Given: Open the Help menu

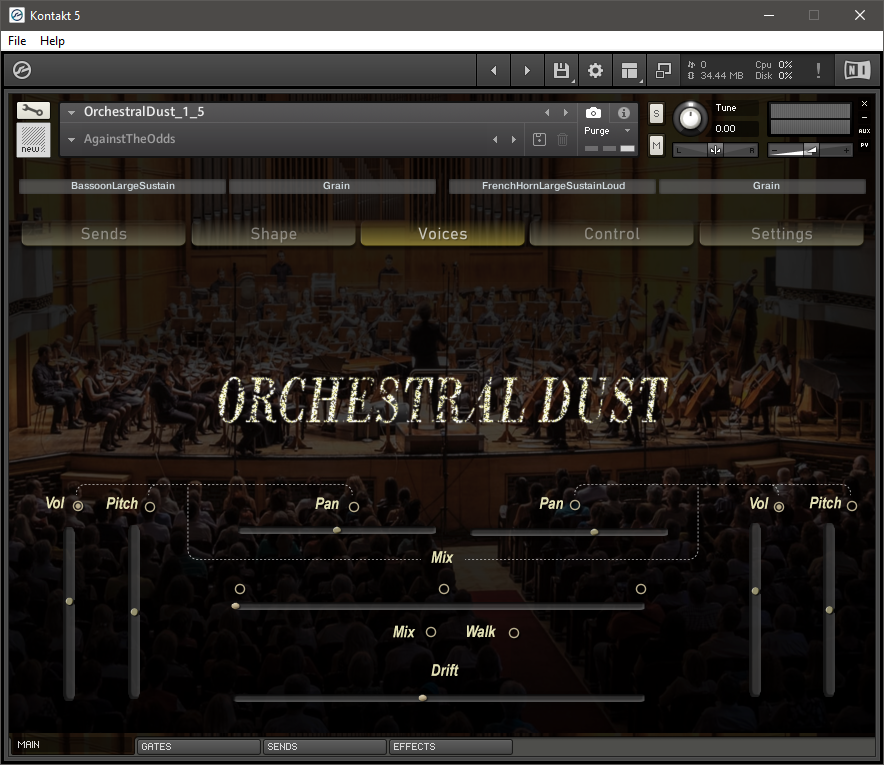Looking at the screenshot, I should click(x=52, y=41).
